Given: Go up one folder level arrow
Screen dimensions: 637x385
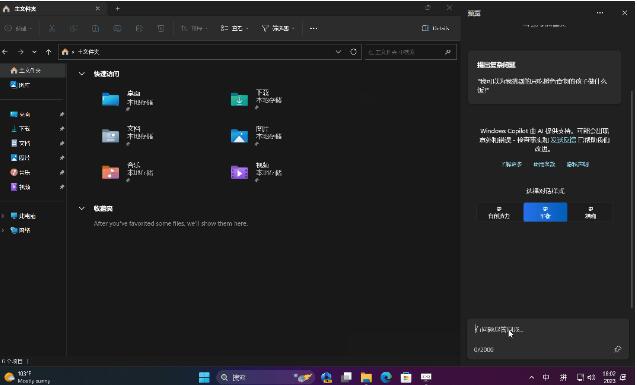Looking at the screenshot, I should (x=48, y=52).
